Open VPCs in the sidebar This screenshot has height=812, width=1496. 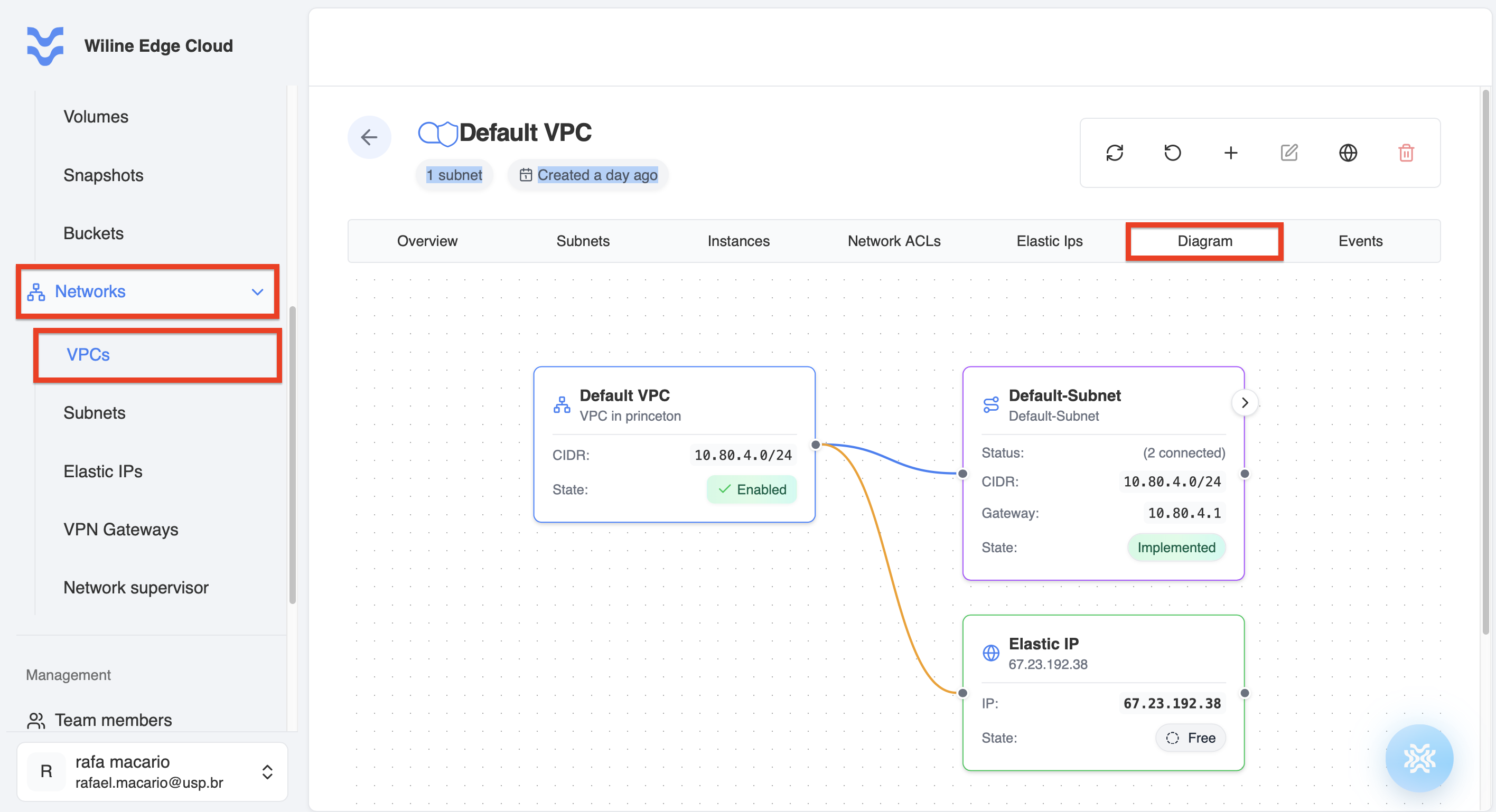click(88, 355)
